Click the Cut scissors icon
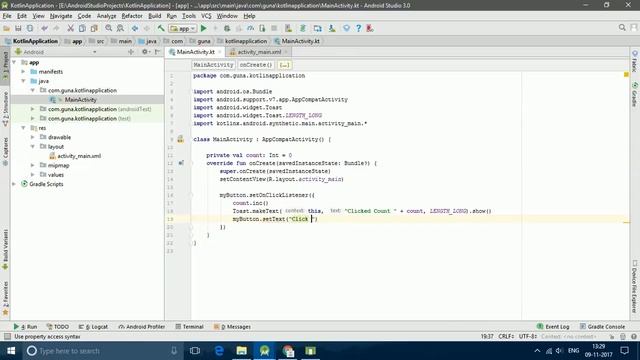The height and width of the screenshot is (360, 640). (x=71, y=28)
